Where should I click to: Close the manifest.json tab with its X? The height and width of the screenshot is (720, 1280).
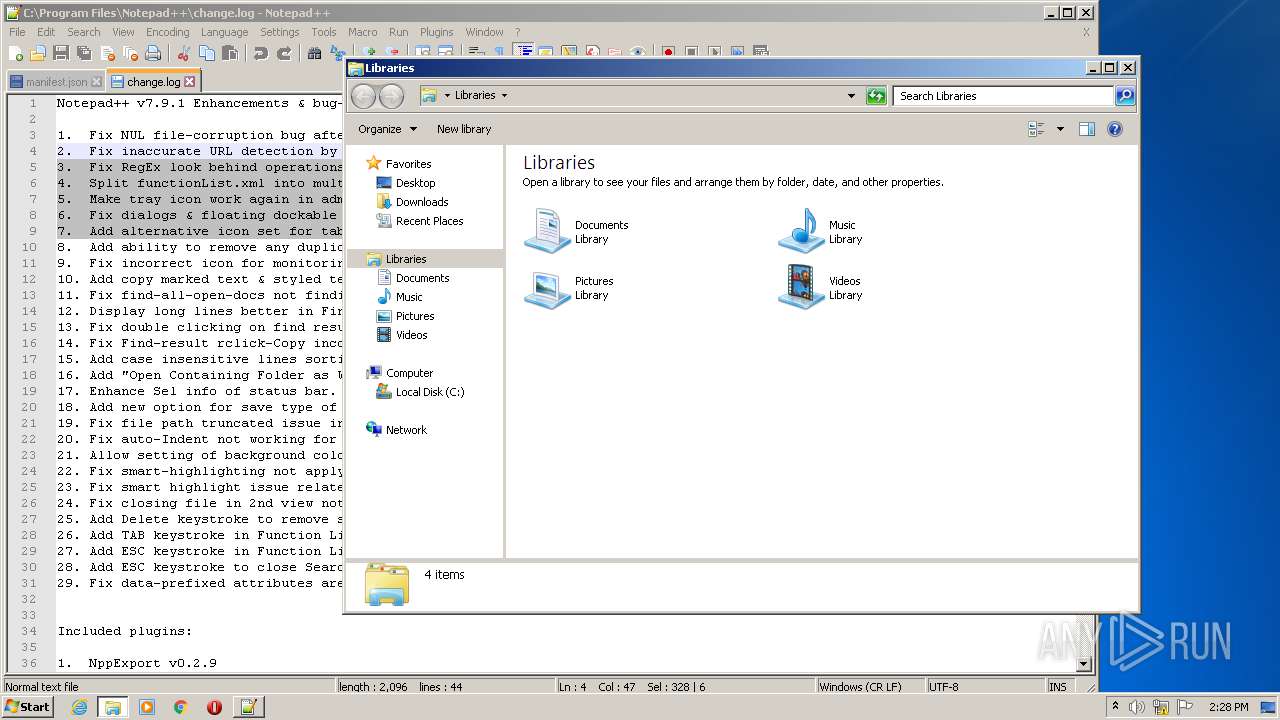pos(96,82)
